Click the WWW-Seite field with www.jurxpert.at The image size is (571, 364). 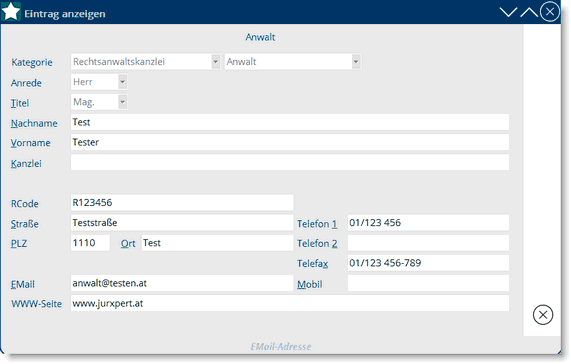coord(290,303)
